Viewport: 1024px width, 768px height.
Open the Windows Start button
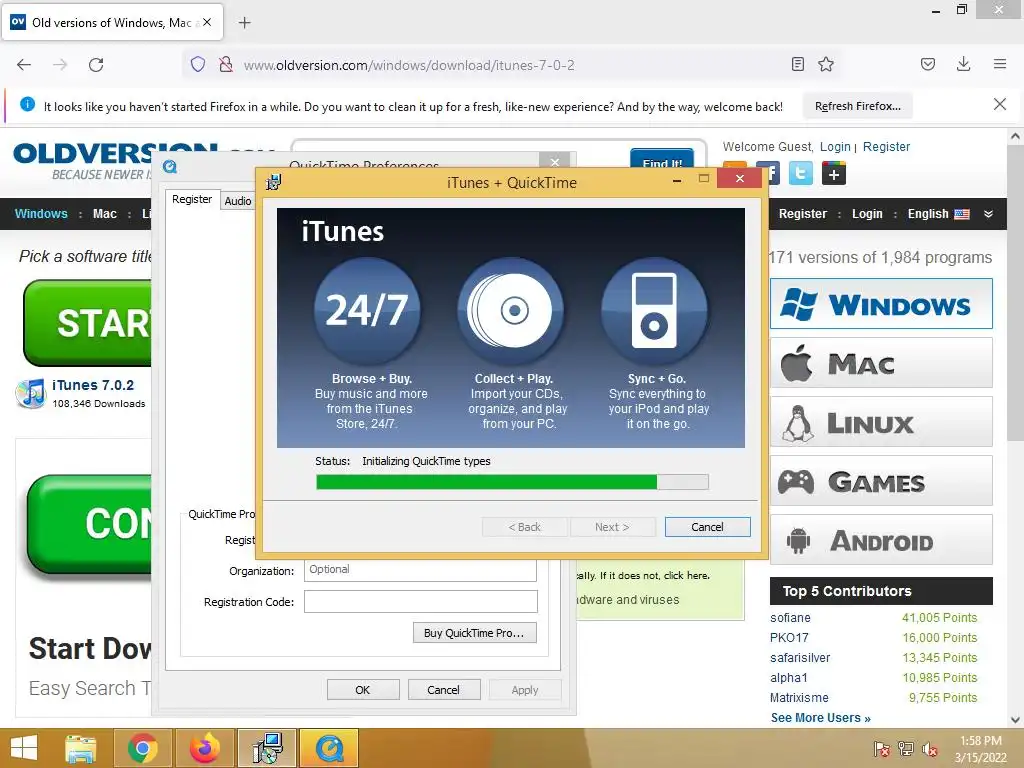pyautogui.click(x=24, y=748)
